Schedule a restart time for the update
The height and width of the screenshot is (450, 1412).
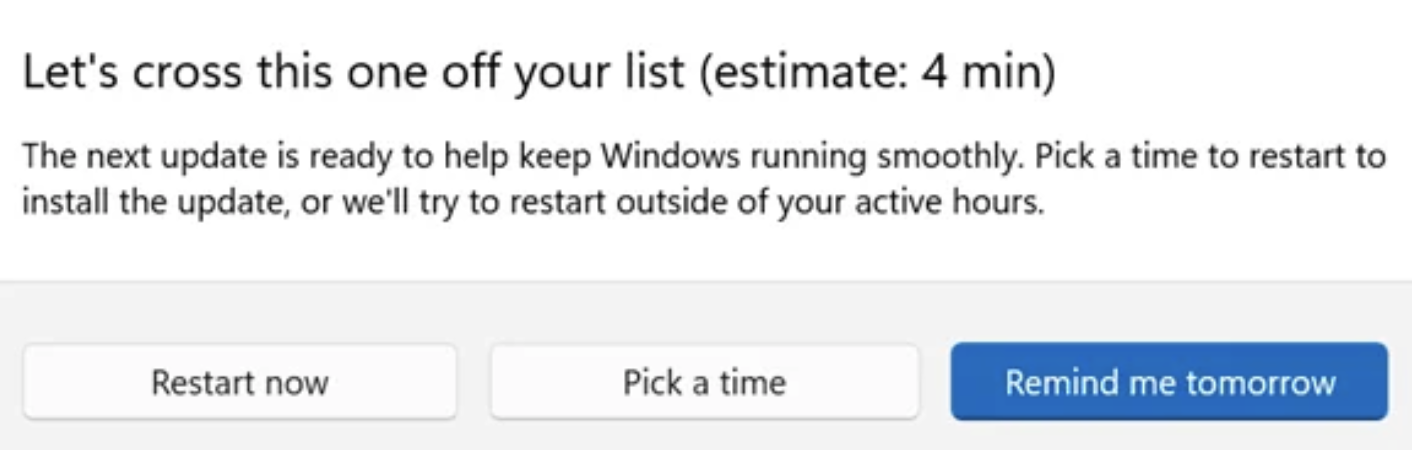tap(704, 382)
